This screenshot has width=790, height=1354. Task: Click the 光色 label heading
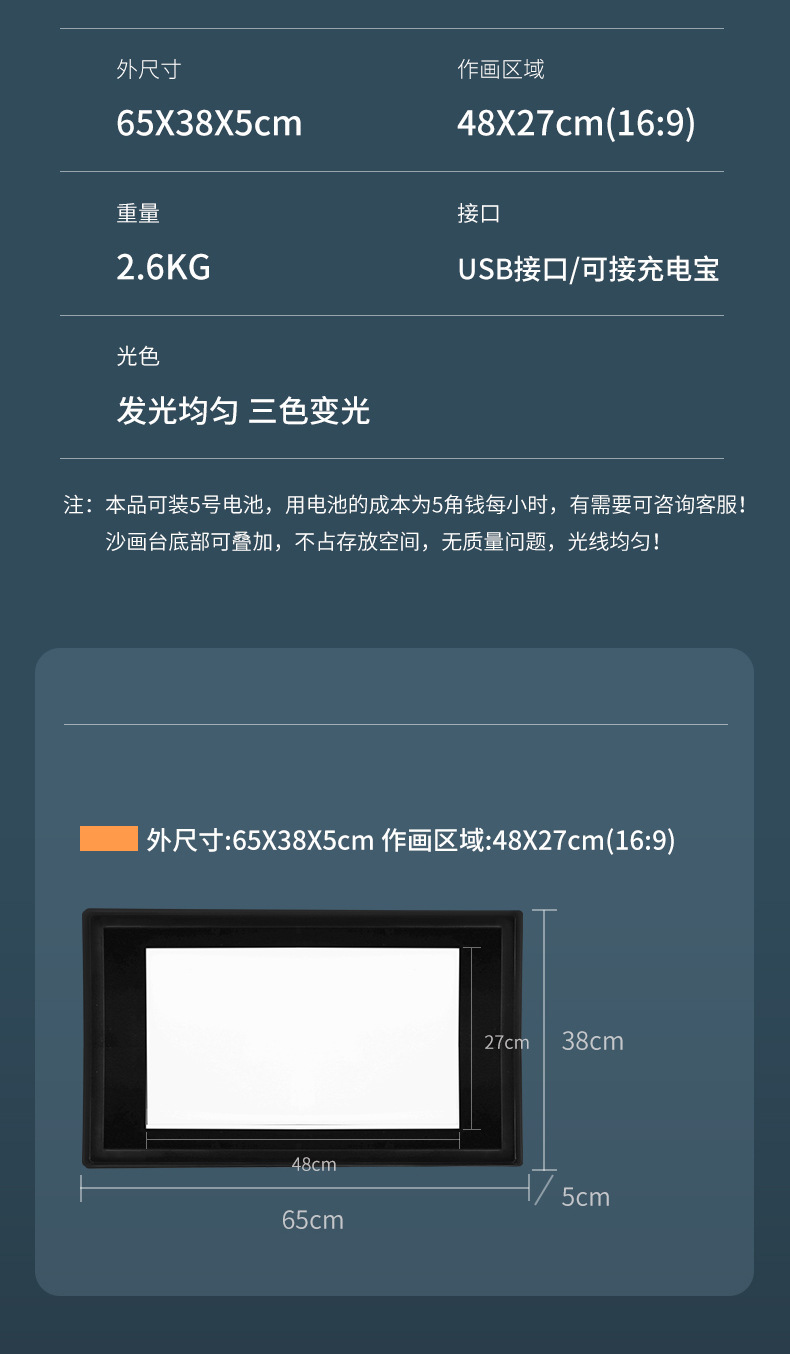click(138, 356)
